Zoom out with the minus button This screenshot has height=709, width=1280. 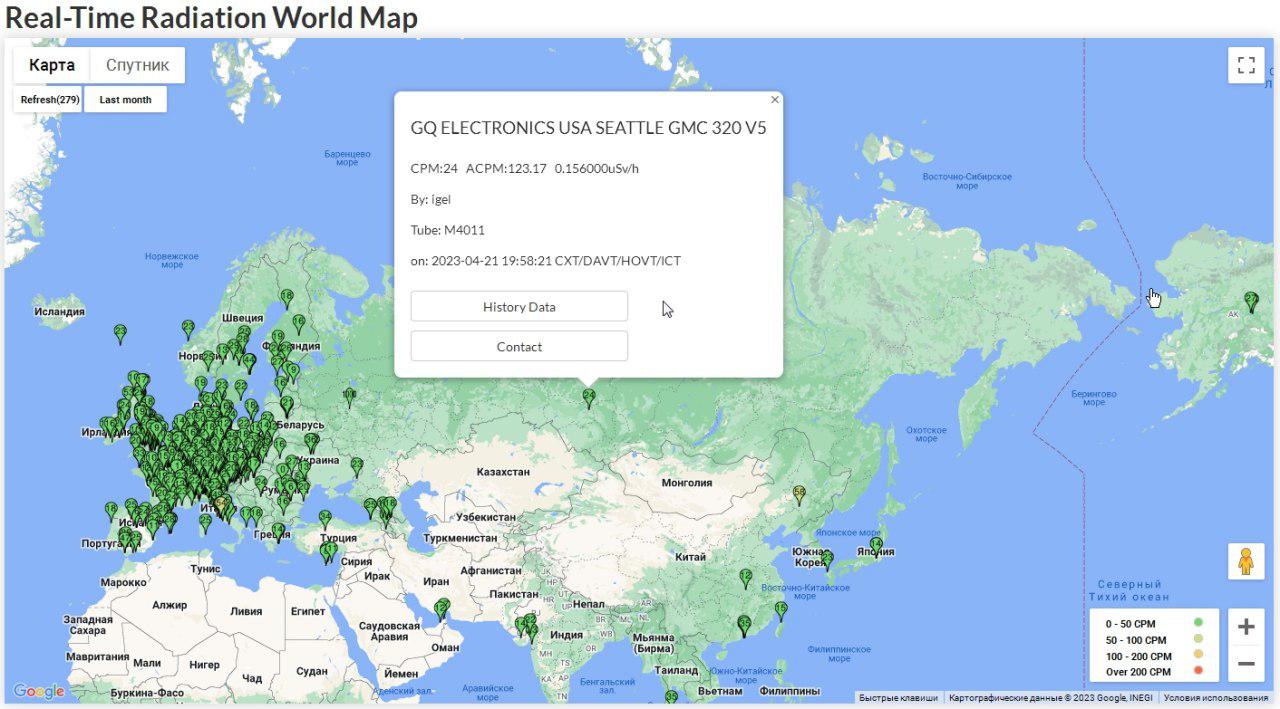tap(1246, 663)
